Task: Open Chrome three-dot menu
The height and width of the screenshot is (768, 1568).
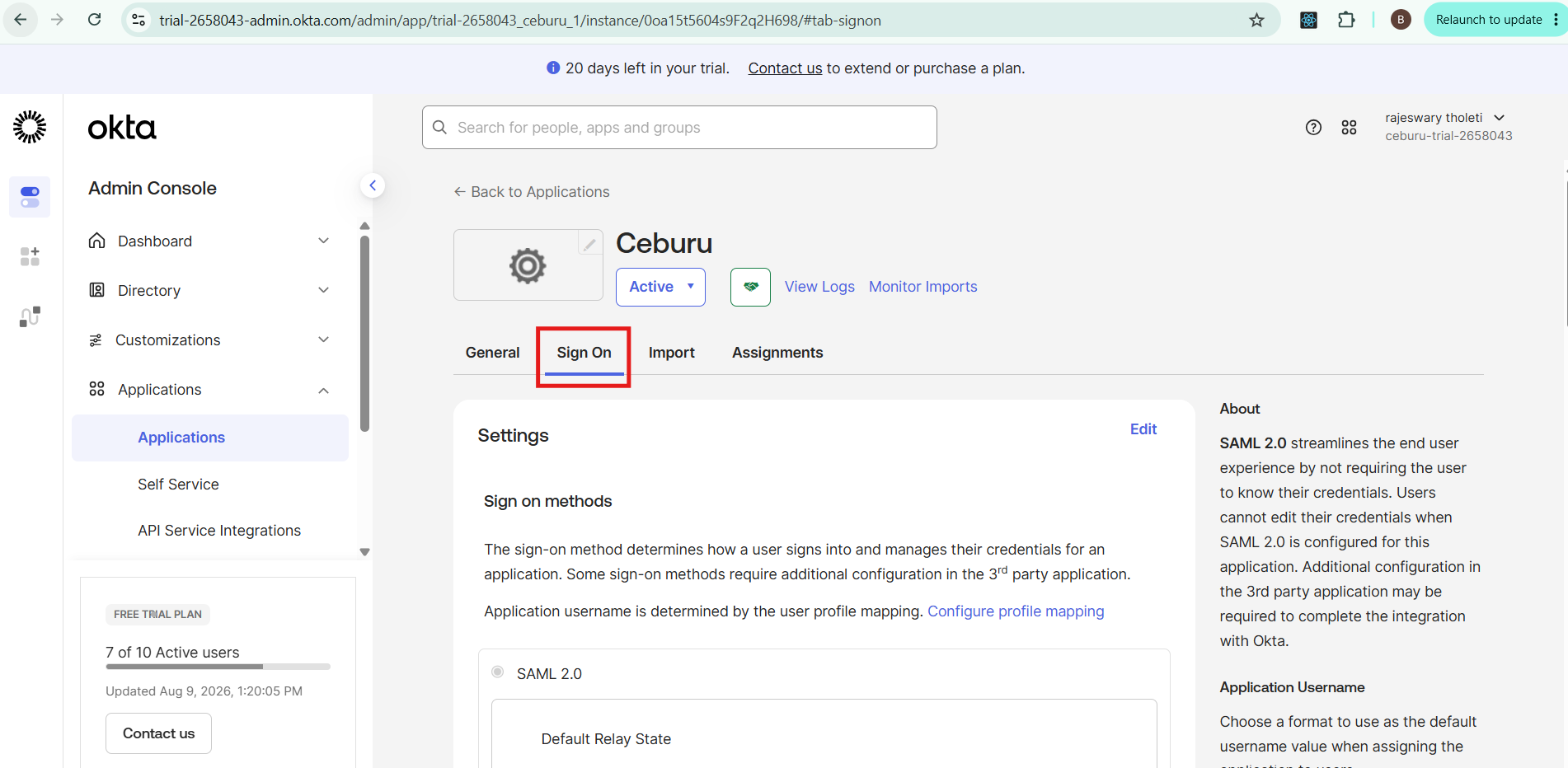Action: (x=1556, y=20)
